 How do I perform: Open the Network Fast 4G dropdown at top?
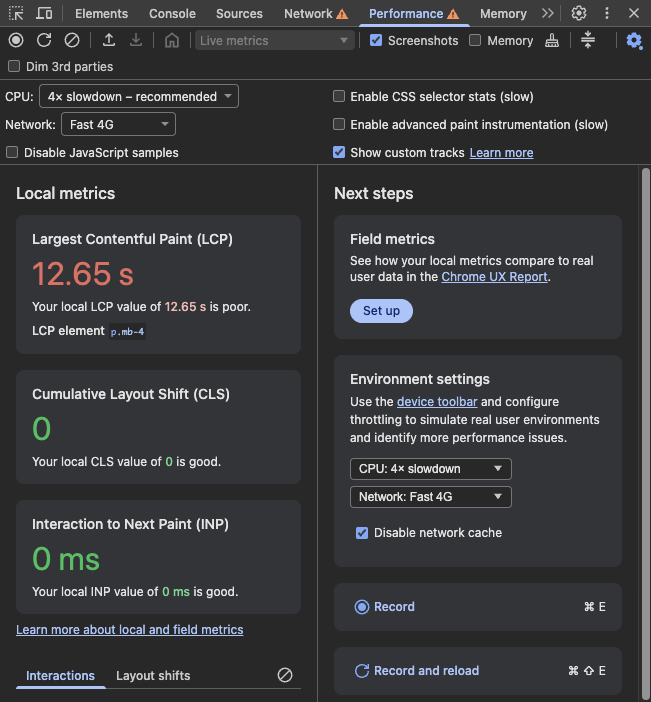(118, 124)
